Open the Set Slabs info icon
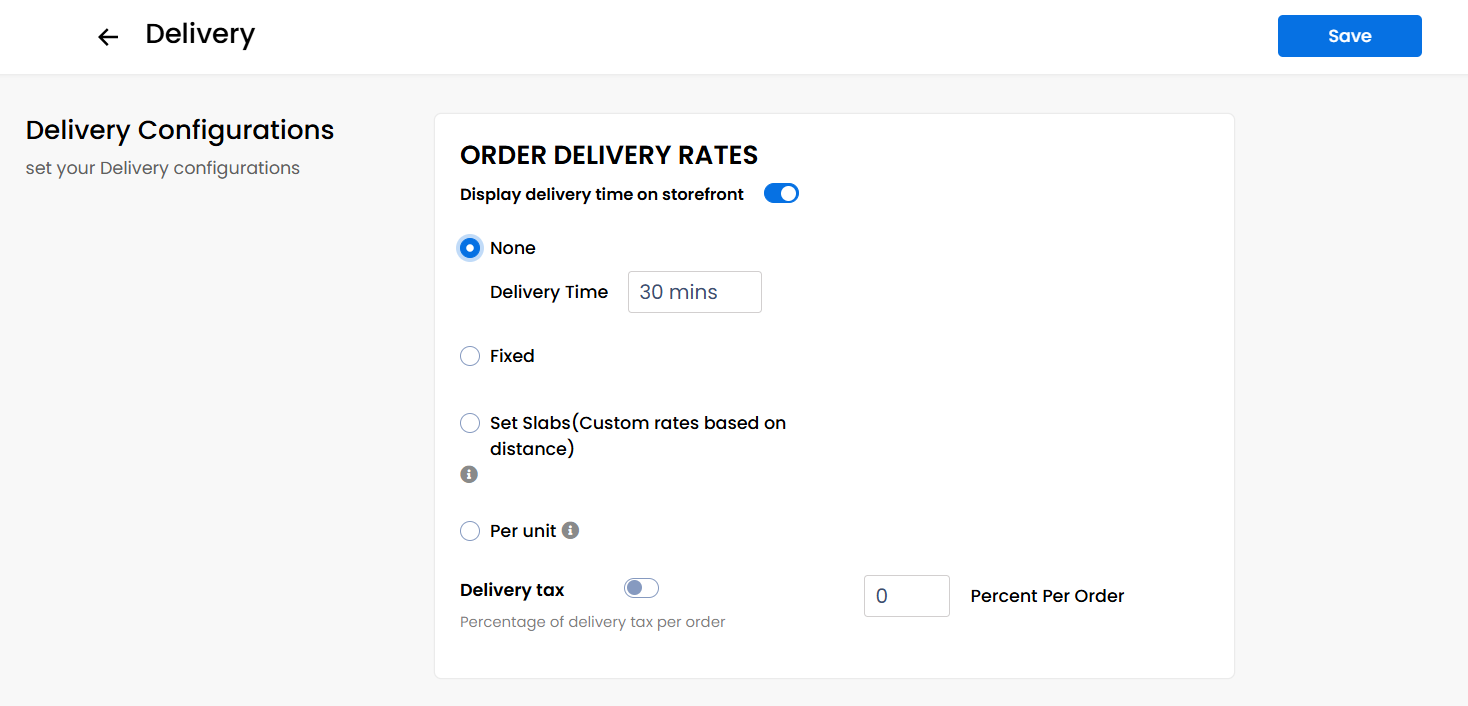This screenshot has width=1468, height=706. pyautogui.click(x=469, y=474)
